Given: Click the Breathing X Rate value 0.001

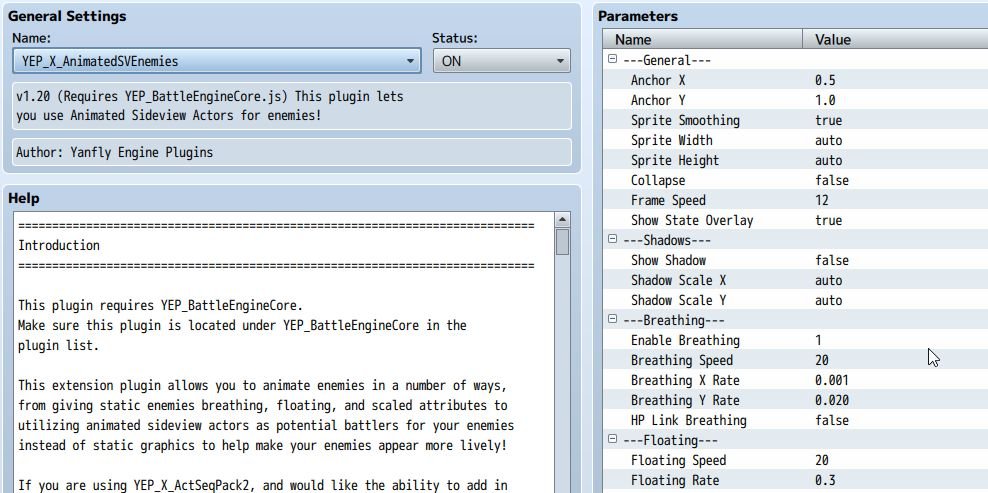Looking at the screenshot, I should [x=832, y=380].
